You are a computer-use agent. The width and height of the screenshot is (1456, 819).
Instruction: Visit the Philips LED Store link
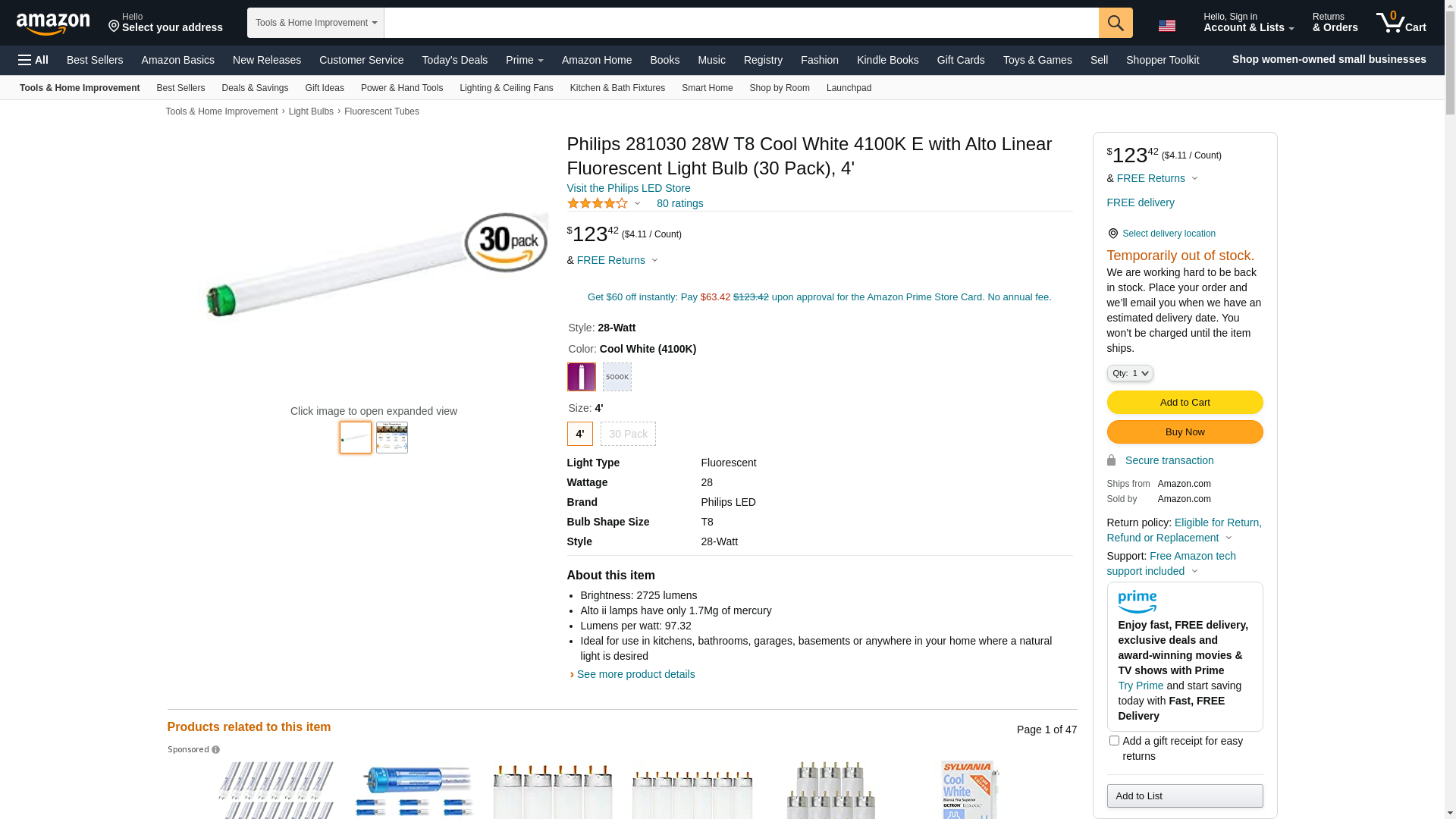(628, 188)
